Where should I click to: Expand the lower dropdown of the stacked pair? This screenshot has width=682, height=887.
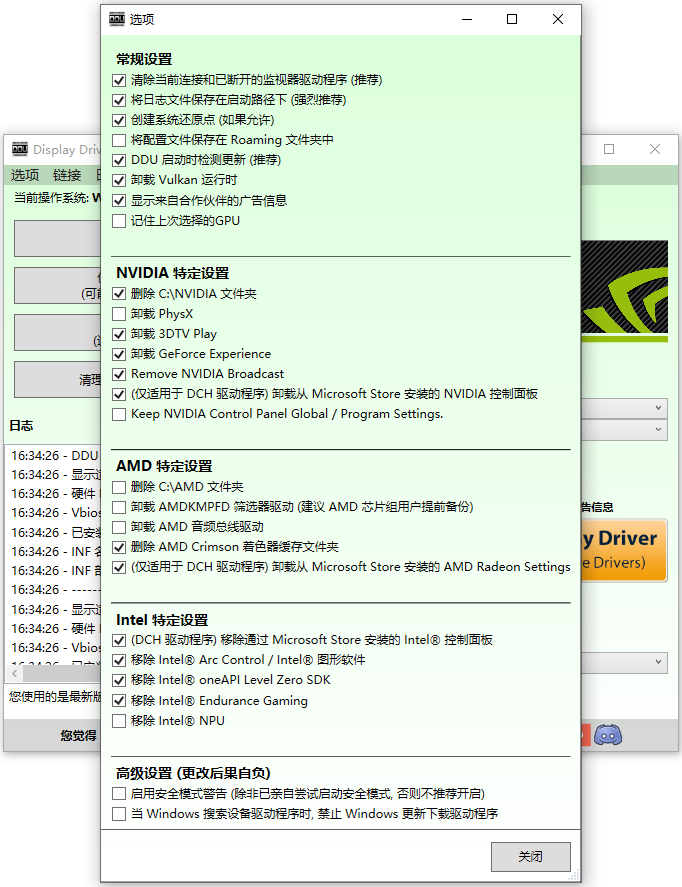[658, 429]
